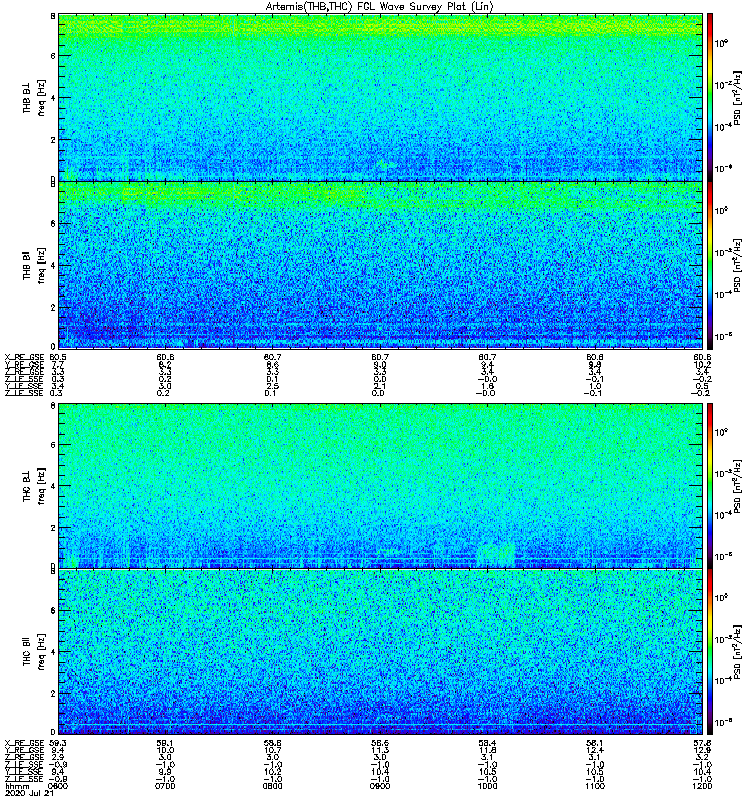
Task: Click the THC Y_RE_GSE value '11.3'
Action: (x=380, y=751)
